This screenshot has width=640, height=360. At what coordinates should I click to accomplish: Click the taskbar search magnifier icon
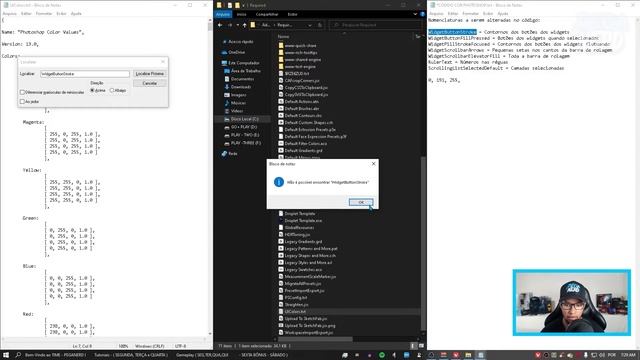(x=18, y=355)
